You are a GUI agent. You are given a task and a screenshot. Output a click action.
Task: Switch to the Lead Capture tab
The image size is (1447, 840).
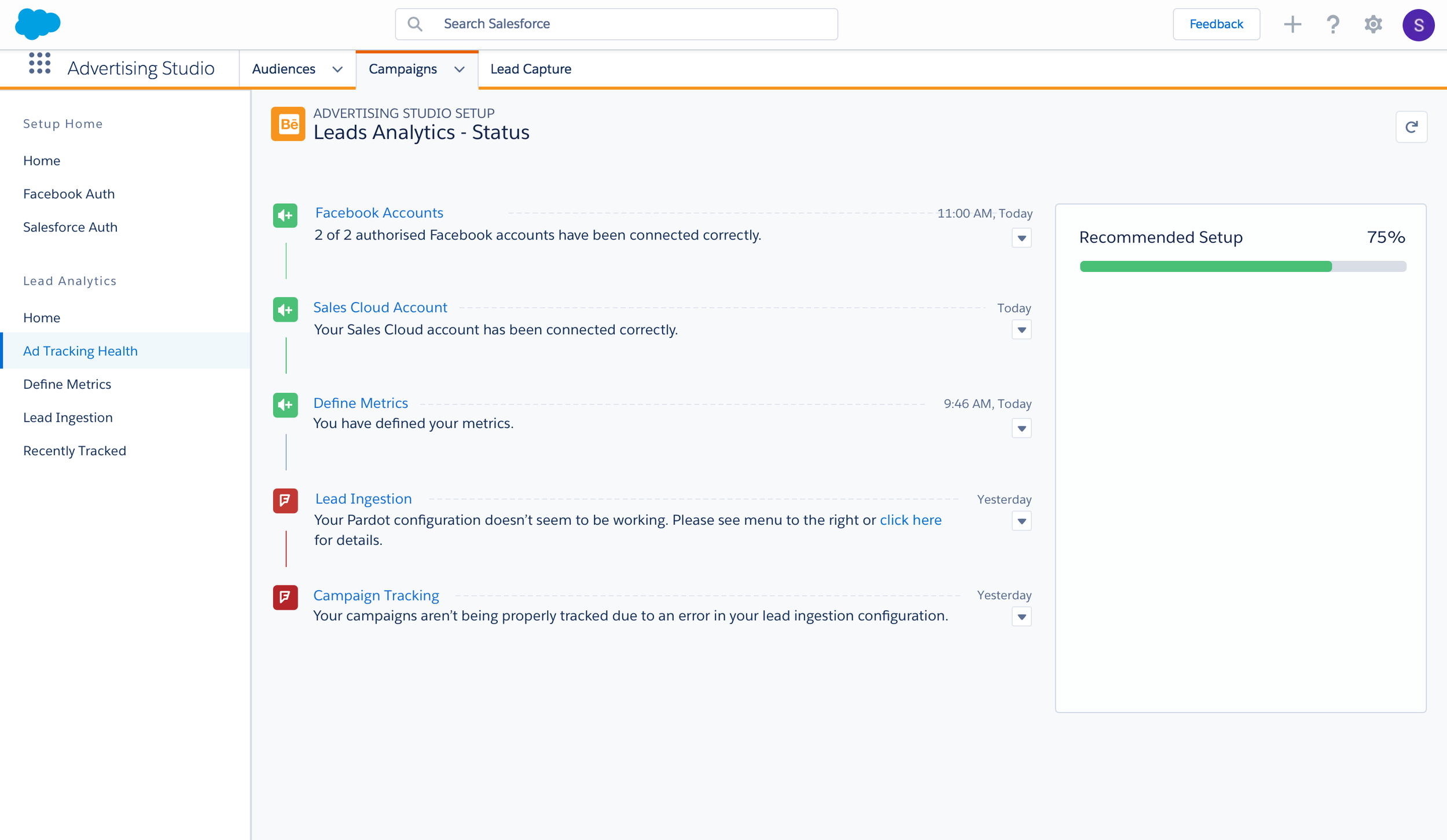pyautogui.click(x=530, y=69)
